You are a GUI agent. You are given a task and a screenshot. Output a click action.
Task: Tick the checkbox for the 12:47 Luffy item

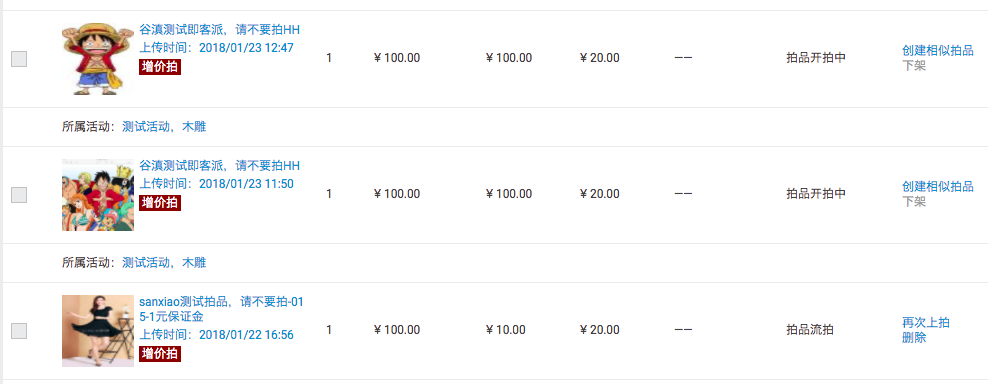tap(19, 59)
